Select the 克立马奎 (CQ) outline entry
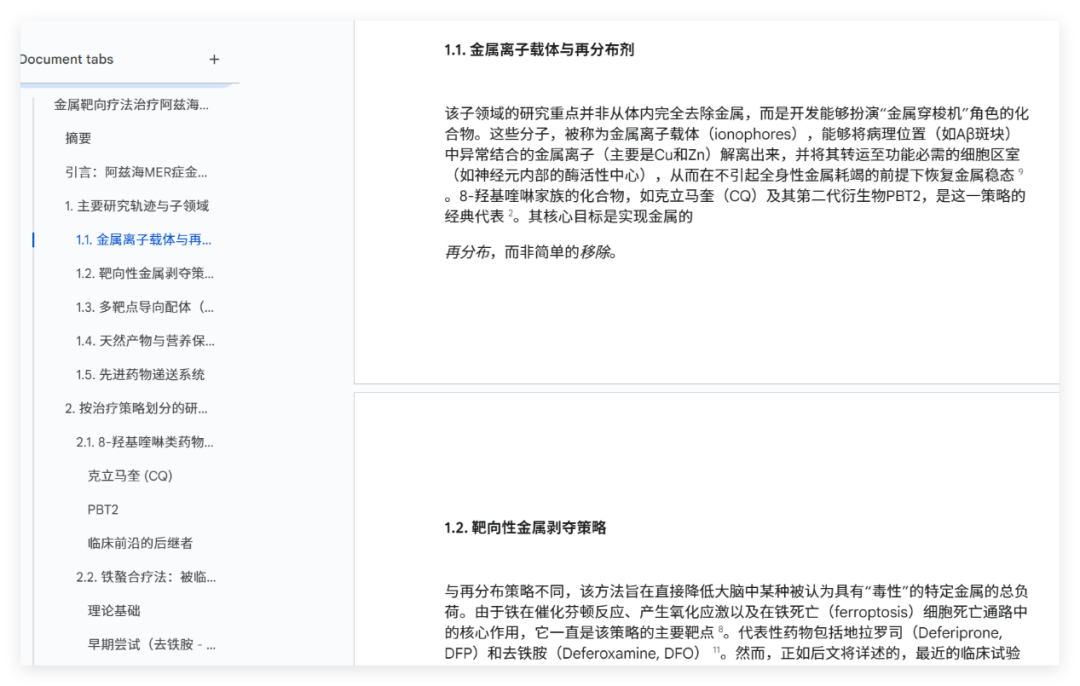This screenshot has width=1080, height=686. (129, 476)
